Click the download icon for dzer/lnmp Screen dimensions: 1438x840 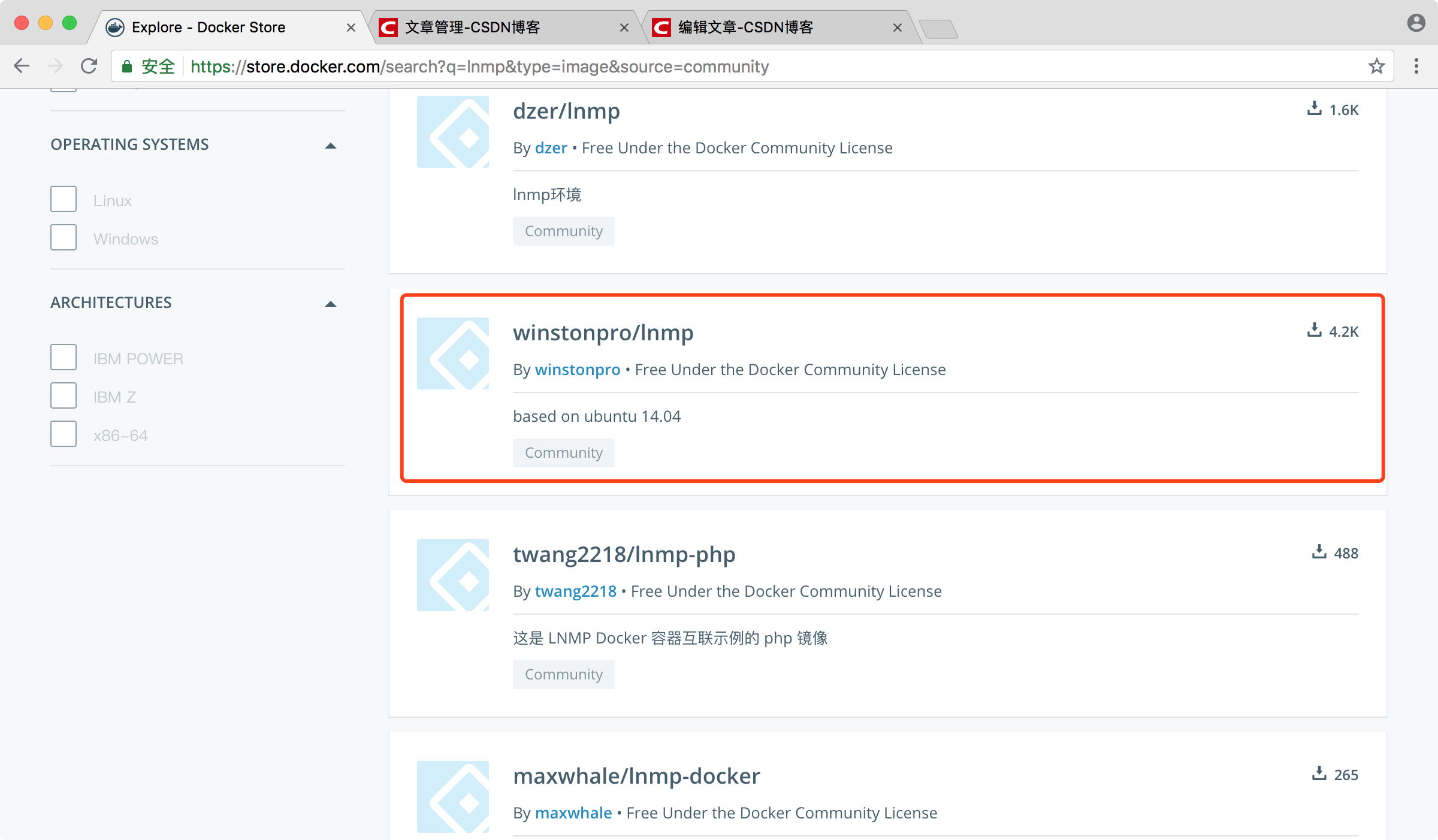pyautogui.click(x=1314, y=109)
